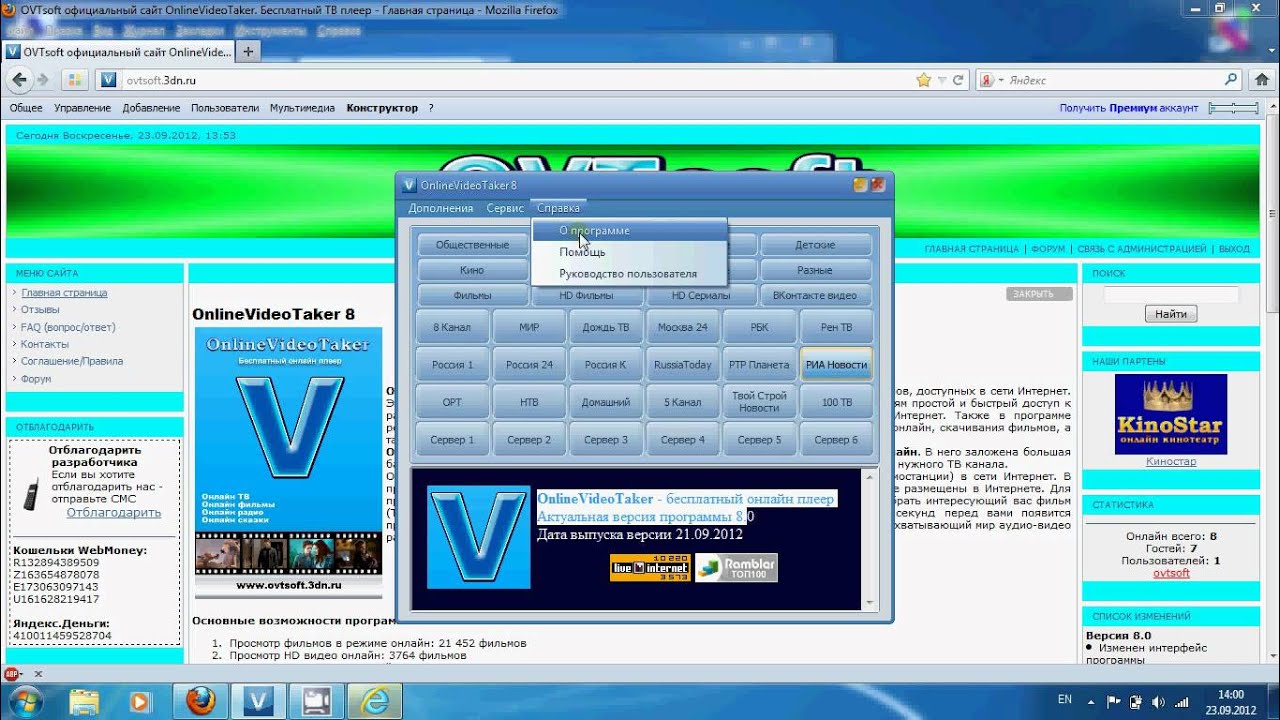This screenshot has height=720, width=1280.
Task: Open the Мультимедиа admin bar menu
Action: point(302,108)
